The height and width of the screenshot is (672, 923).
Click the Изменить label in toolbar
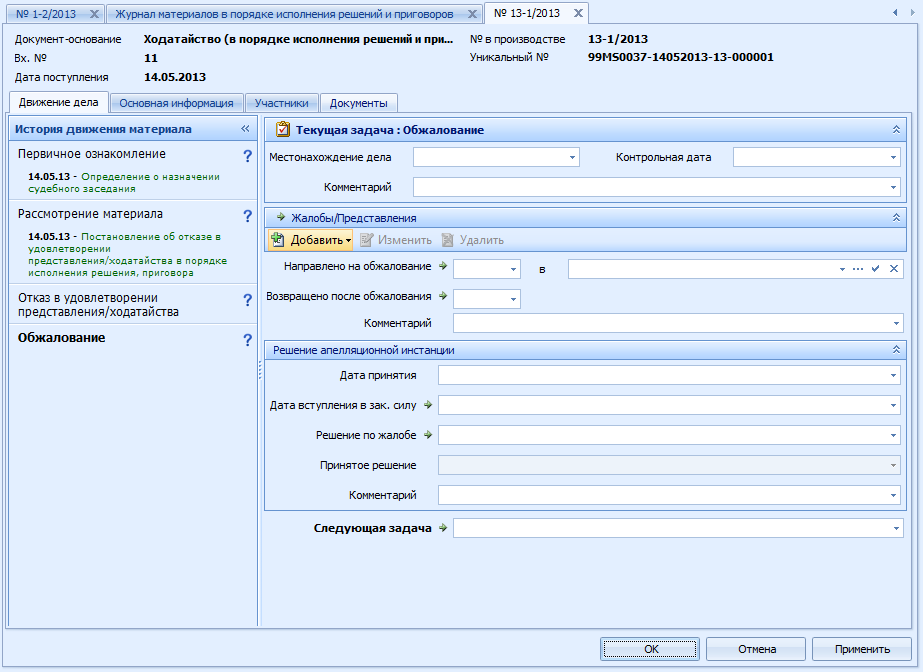(404, 240)
